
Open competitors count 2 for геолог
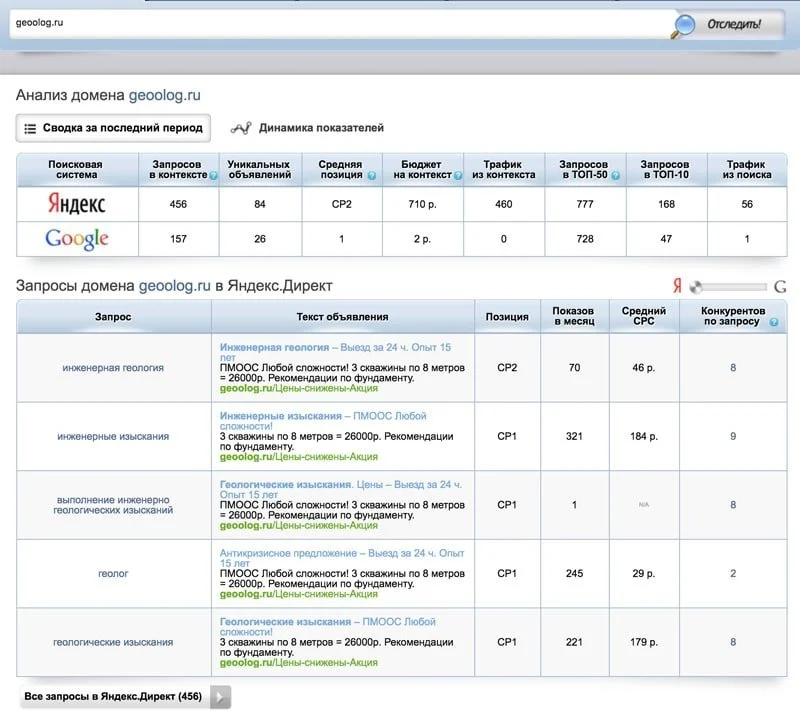pos(733,574)
